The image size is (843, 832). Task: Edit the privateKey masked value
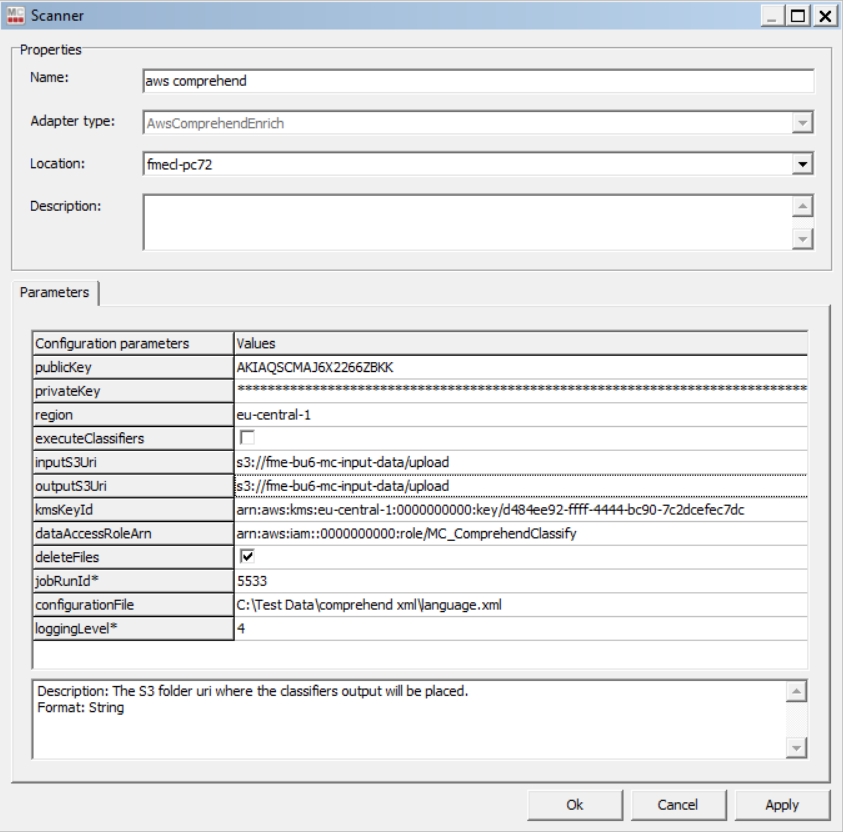[520, 391]
